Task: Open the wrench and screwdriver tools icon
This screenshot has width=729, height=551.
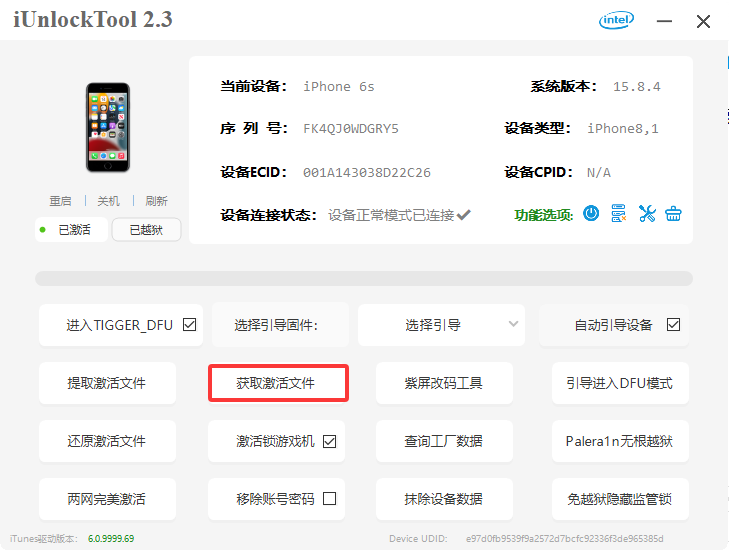Action: point(647,214)
